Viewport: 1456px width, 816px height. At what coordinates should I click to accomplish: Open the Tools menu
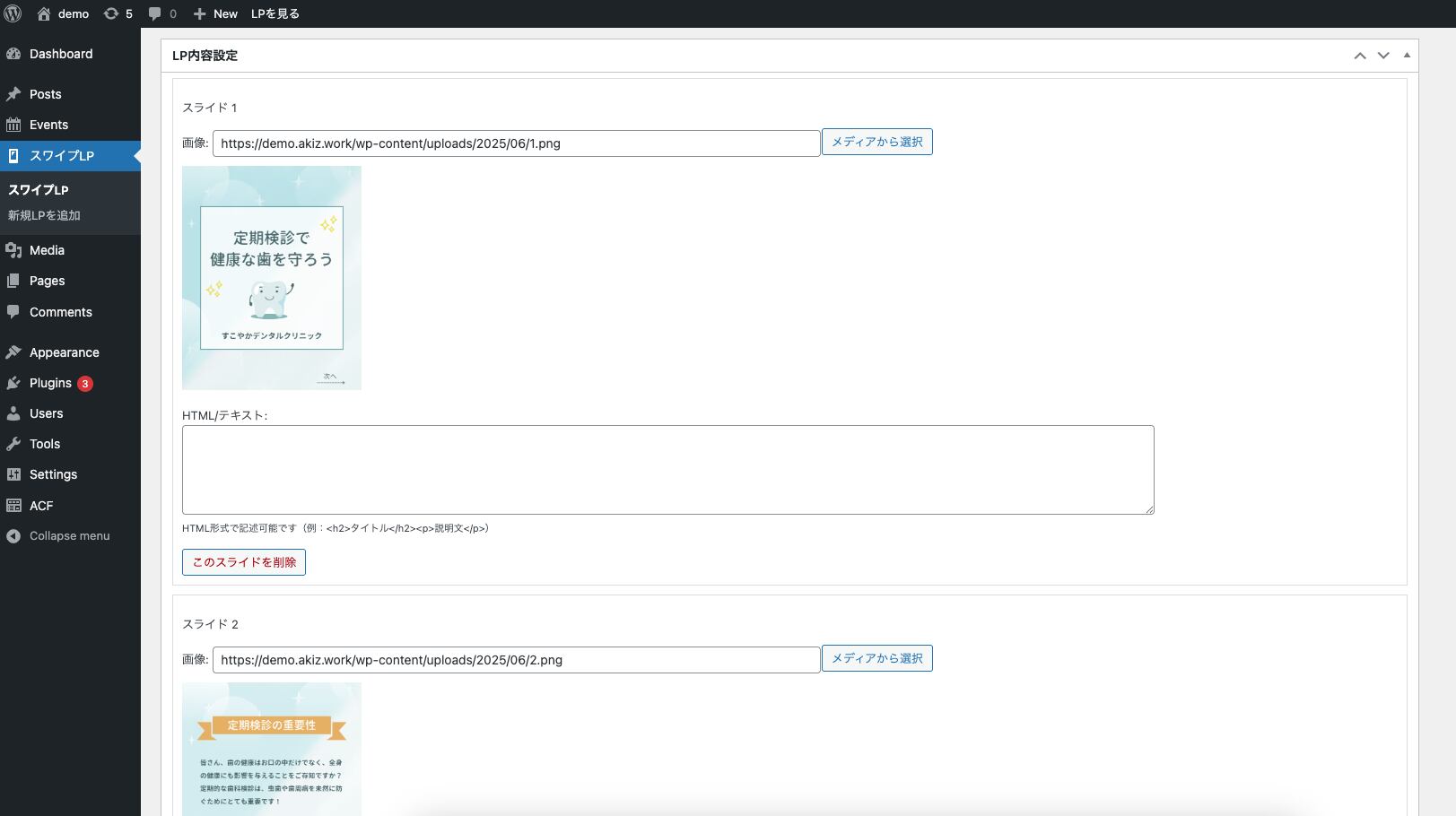[x=70, y=444]
